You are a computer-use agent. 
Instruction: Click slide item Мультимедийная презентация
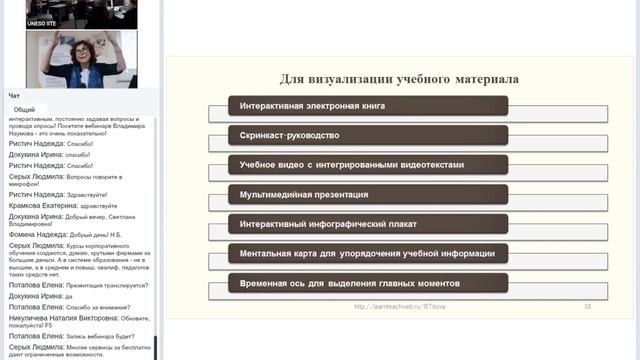point(368,195)
